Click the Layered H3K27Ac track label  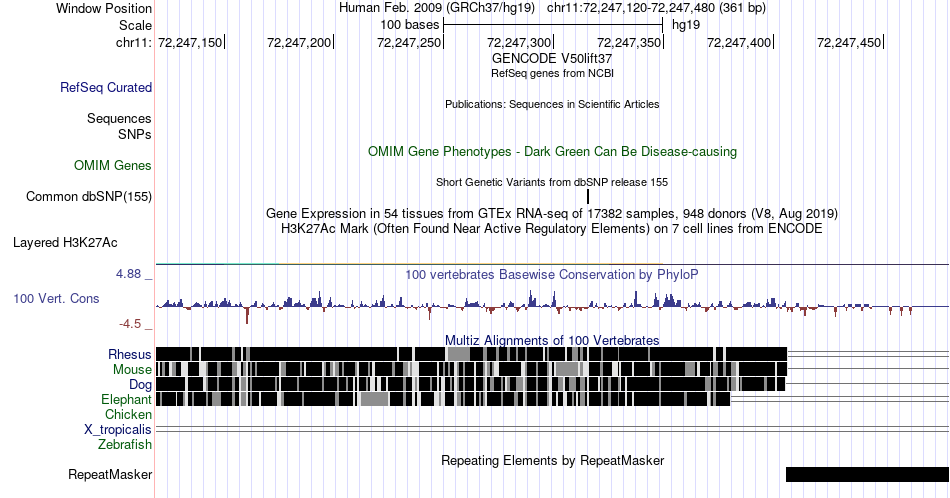coord(65,242)
